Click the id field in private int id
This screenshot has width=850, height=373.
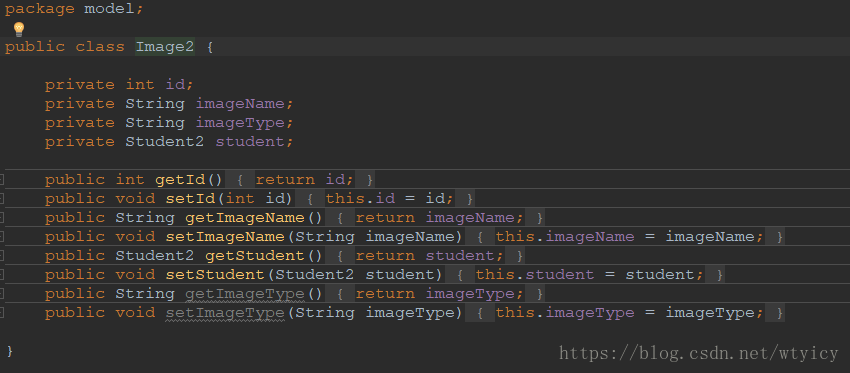pyautogui.click(x=175, y=85)
